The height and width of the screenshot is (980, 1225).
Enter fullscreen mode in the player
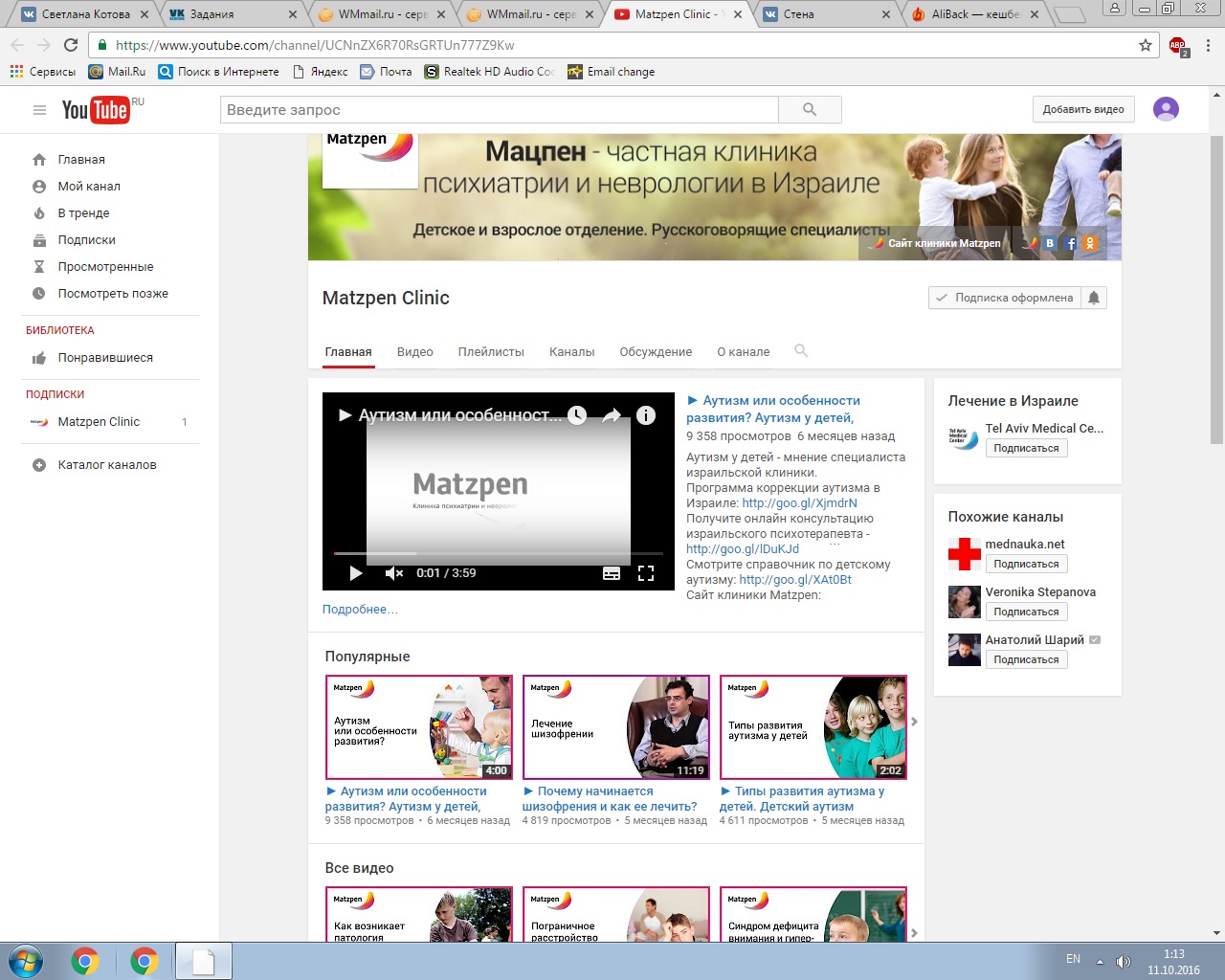(x=646, y=573)
